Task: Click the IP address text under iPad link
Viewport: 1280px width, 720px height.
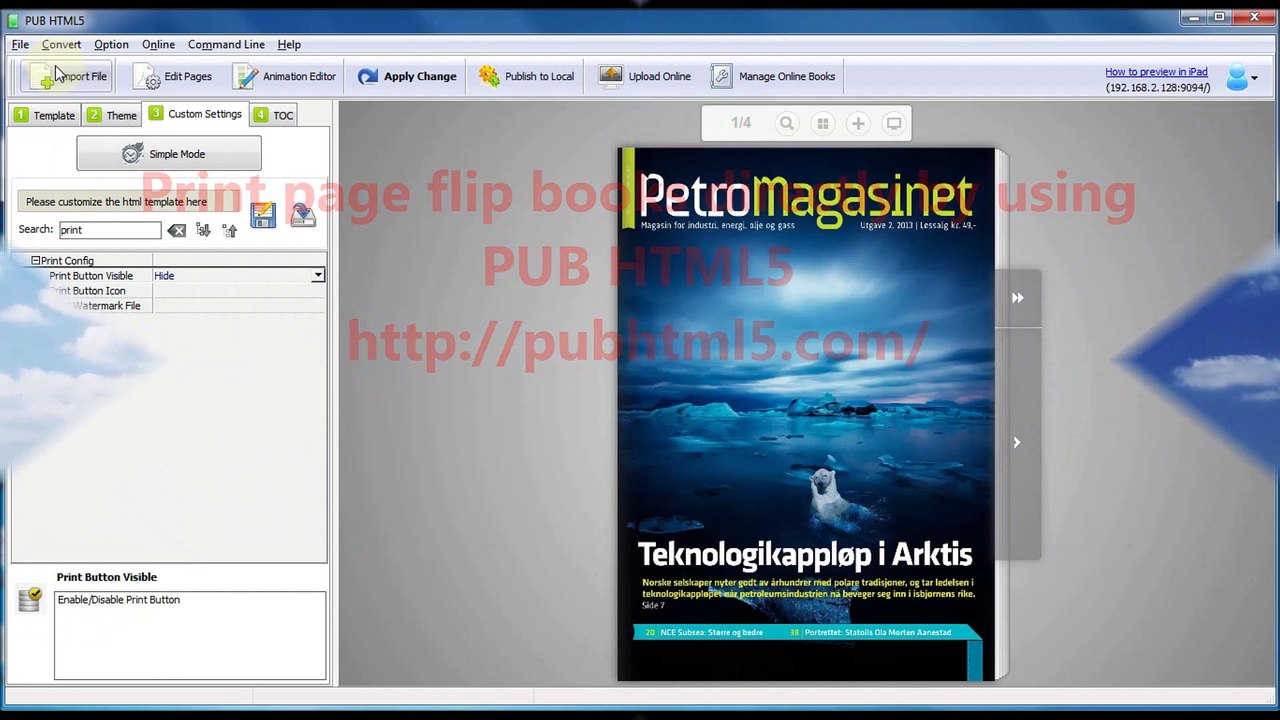Action: click(x=1158, y=88)
